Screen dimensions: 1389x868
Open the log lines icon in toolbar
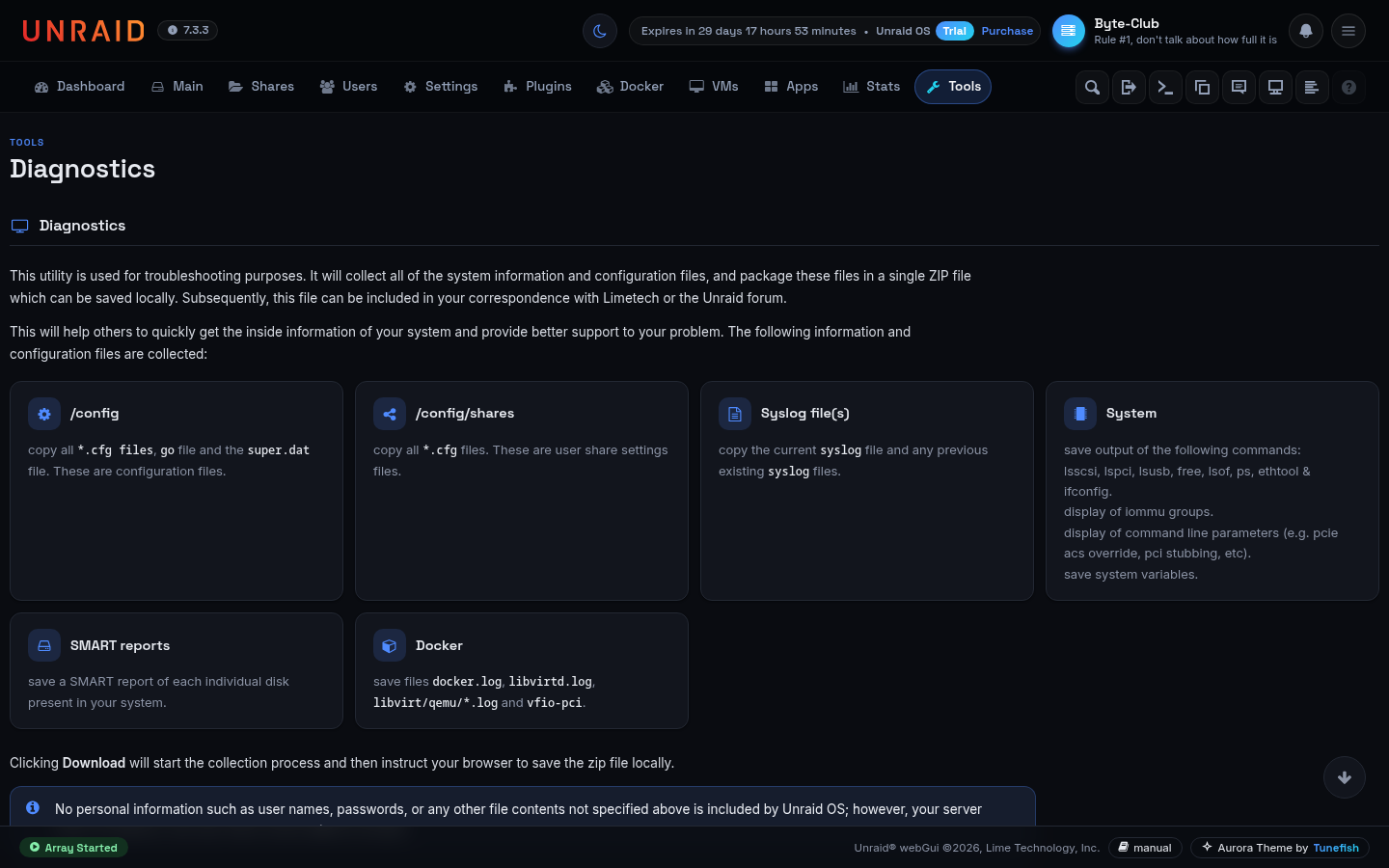(1312, 87)
